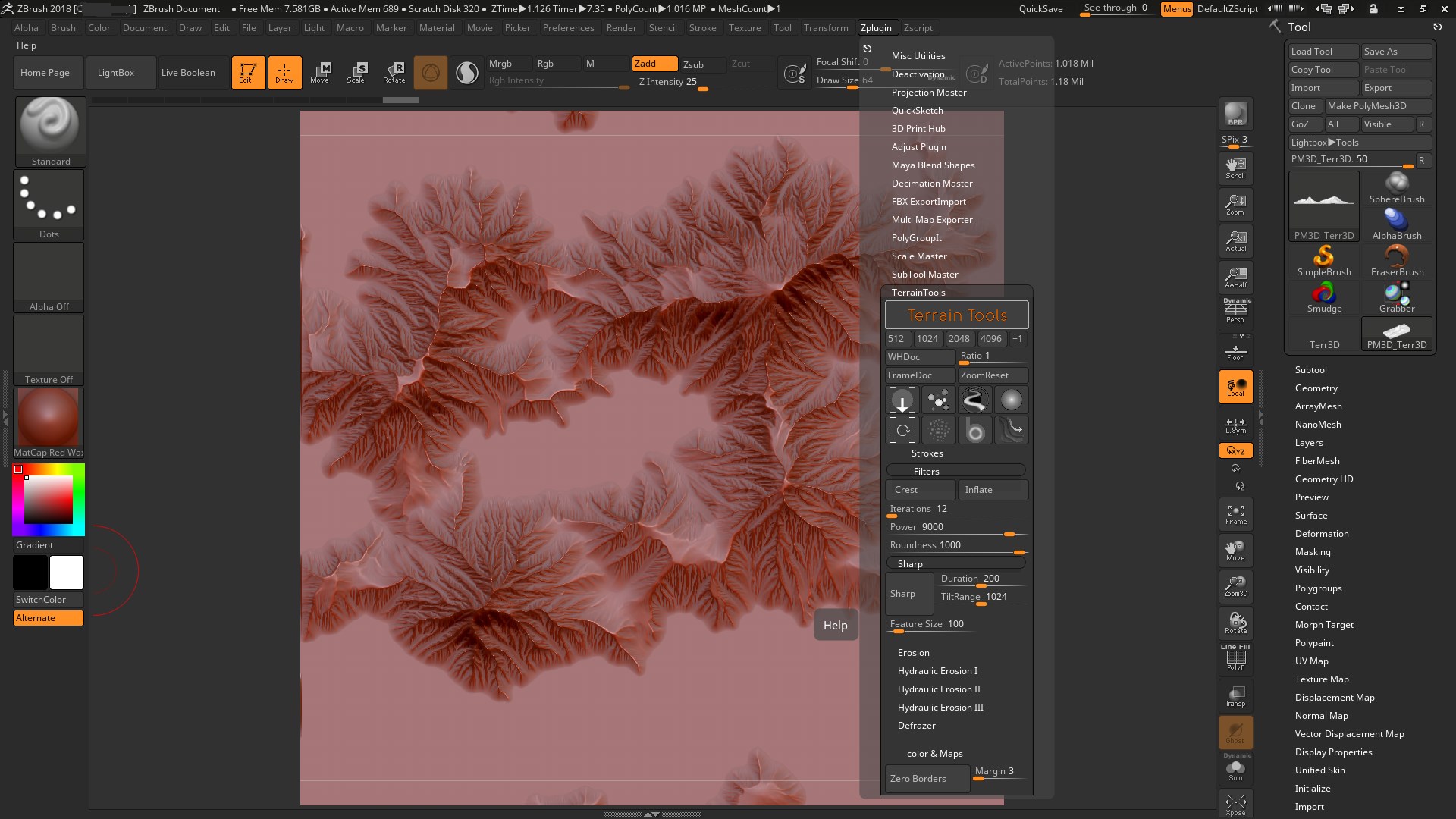Activate the Move transform tool icon

320,72
